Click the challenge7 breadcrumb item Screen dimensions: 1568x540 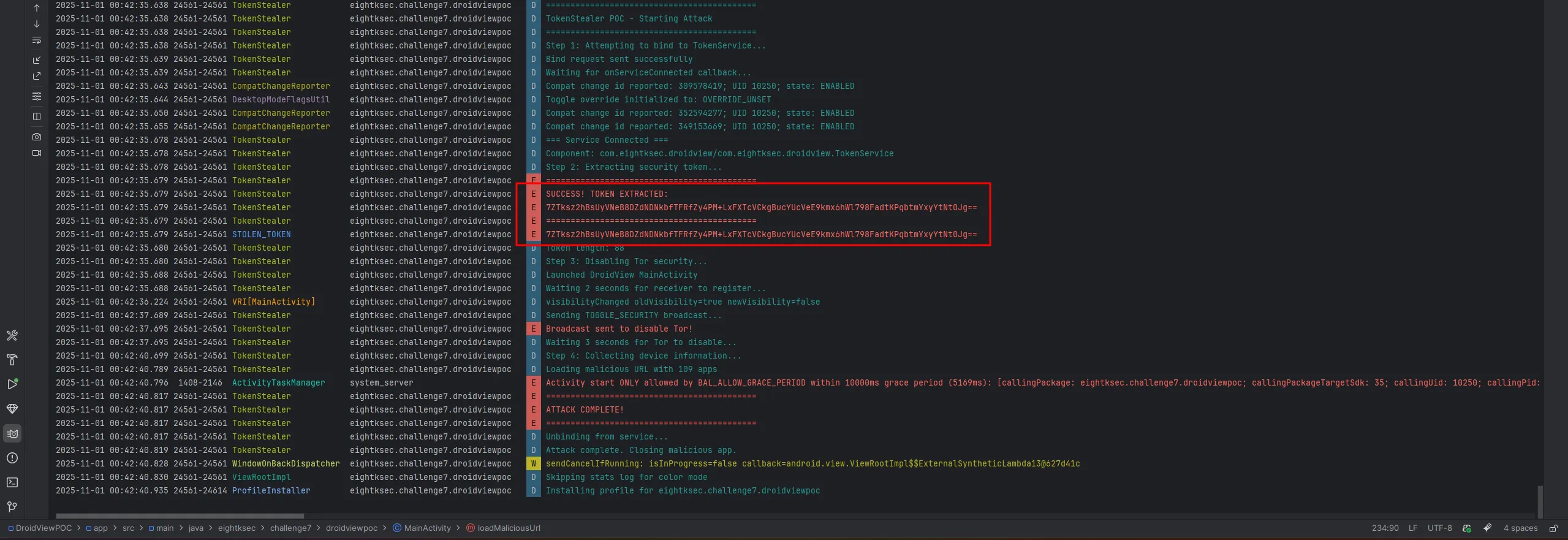(x=290, y=528)
